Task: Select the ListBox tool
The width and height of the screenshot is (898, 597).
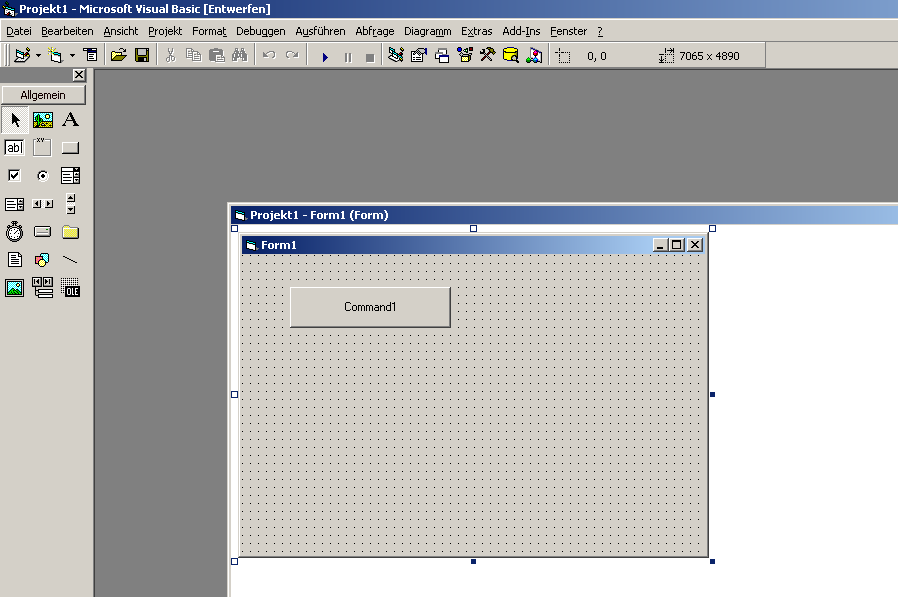Action: tap(15, 204)
